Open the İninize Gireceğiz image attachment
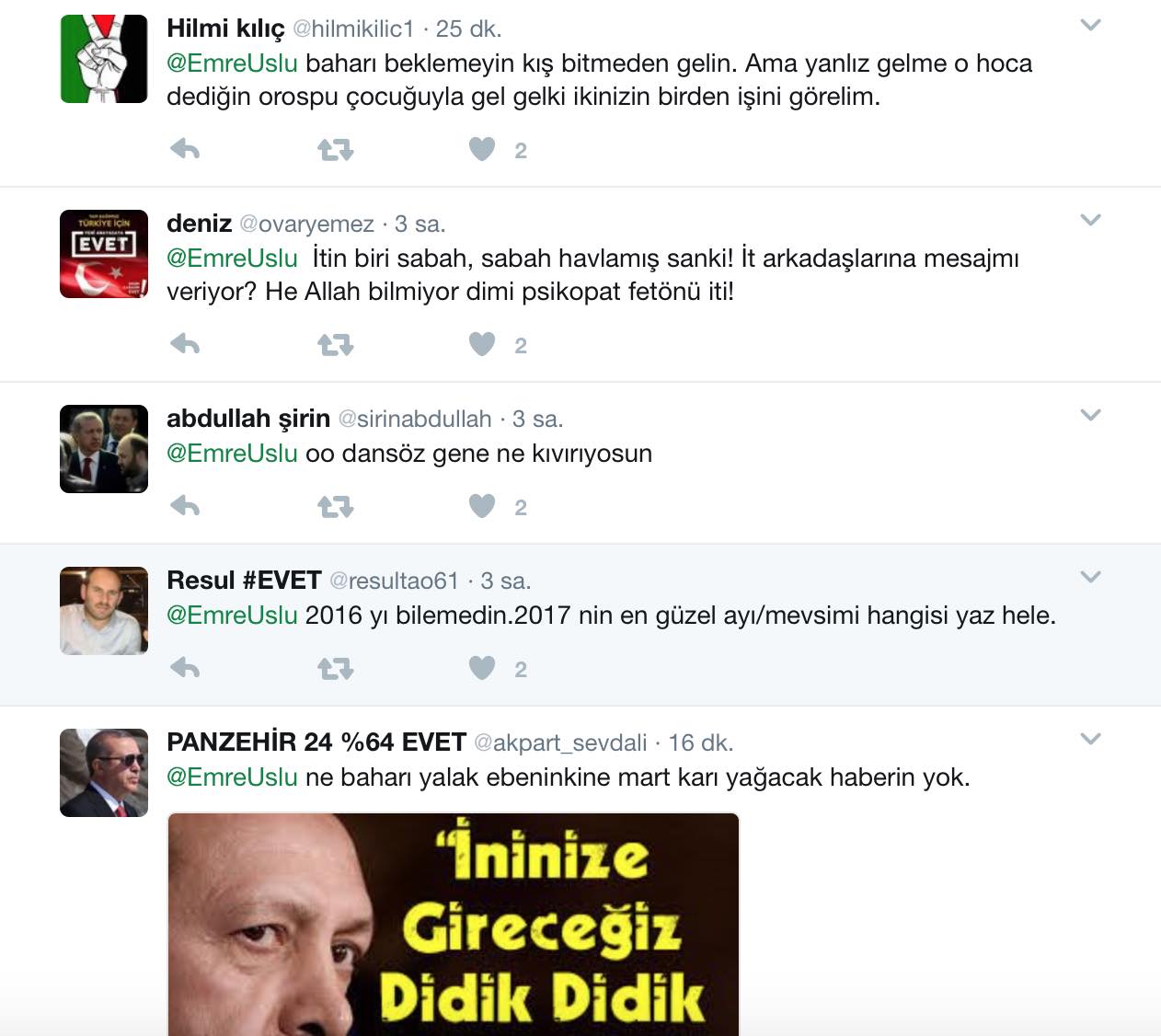The width and height of the screenshot is (1161, 1036). click(454, 925)
